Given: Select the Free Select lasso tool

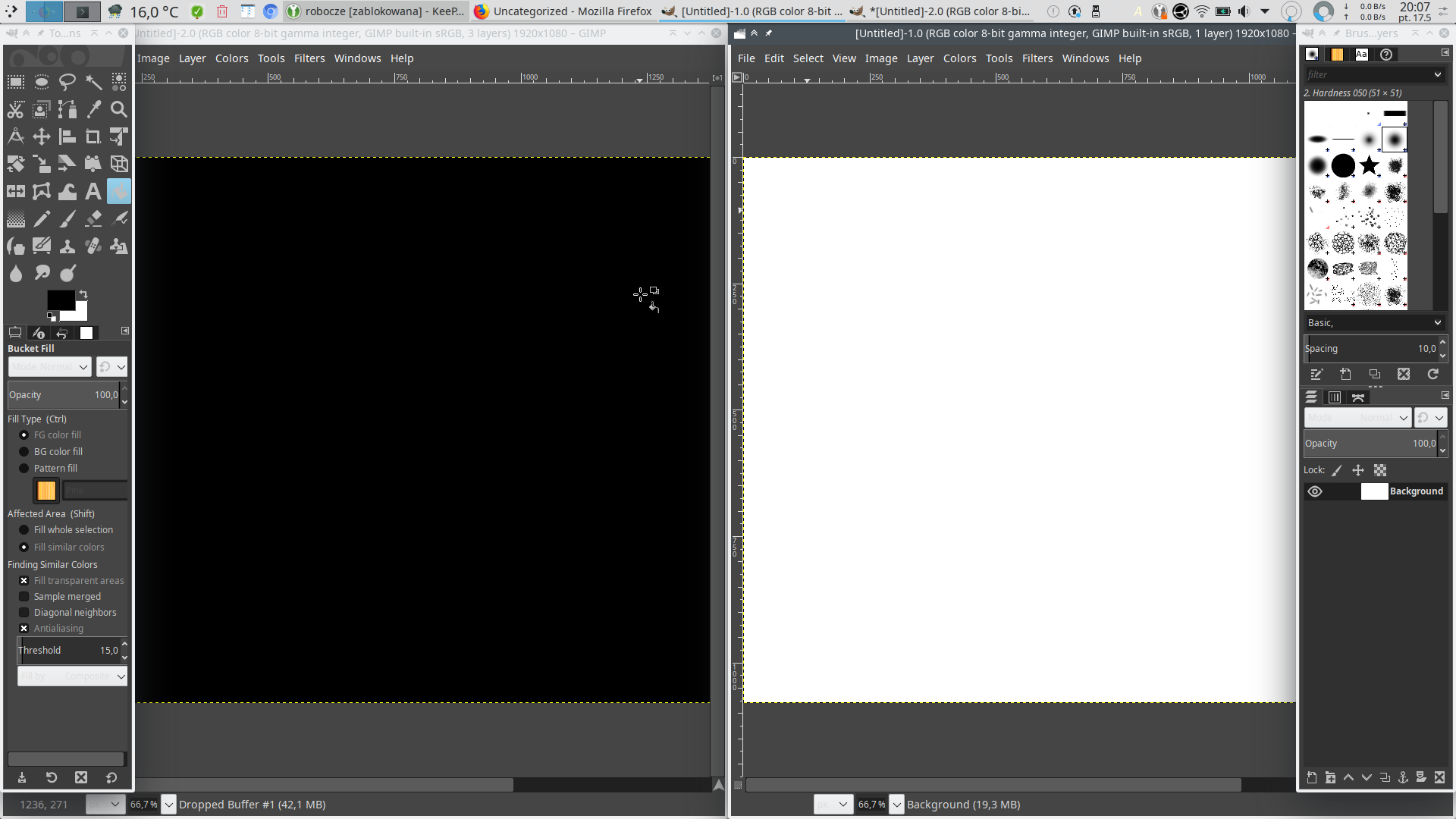Looking at the screenshot, I should (x=67, y=82).
